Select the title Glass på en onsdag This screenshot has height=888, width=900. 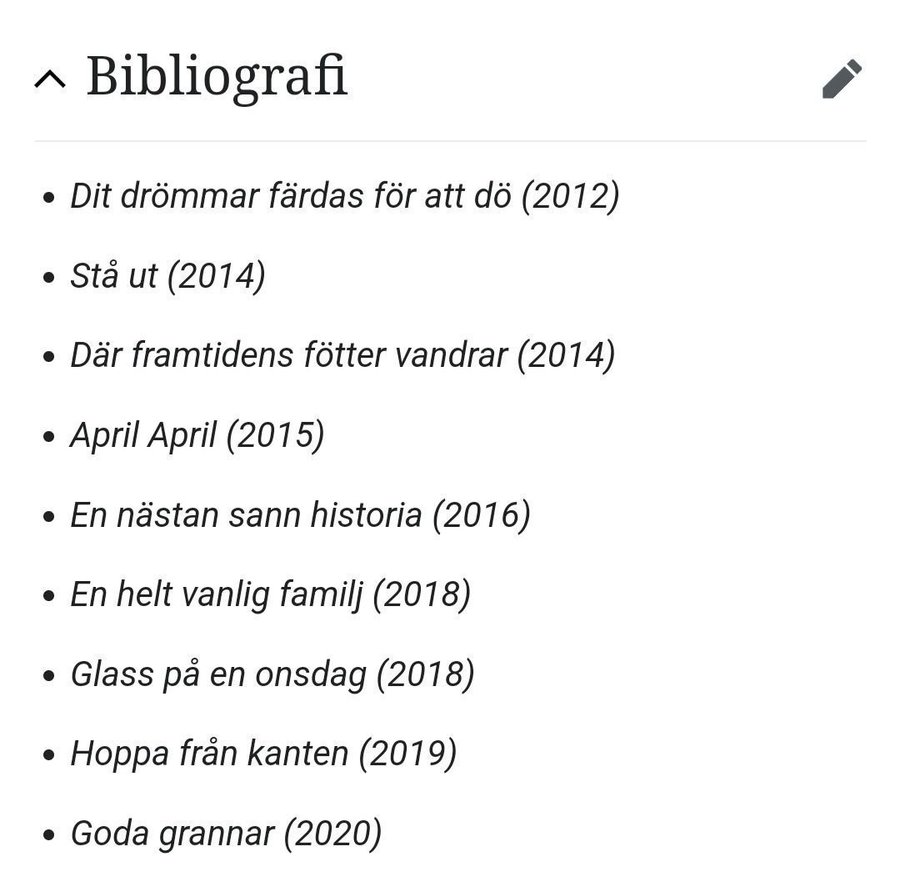click(x=219, y=675)
